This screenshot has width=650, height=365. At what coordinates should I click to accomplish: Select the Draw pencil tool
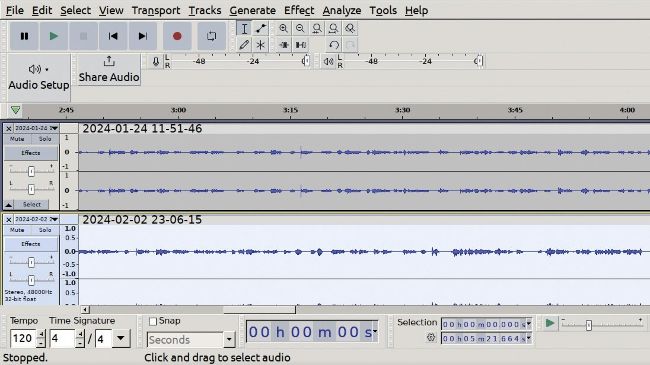244,44
